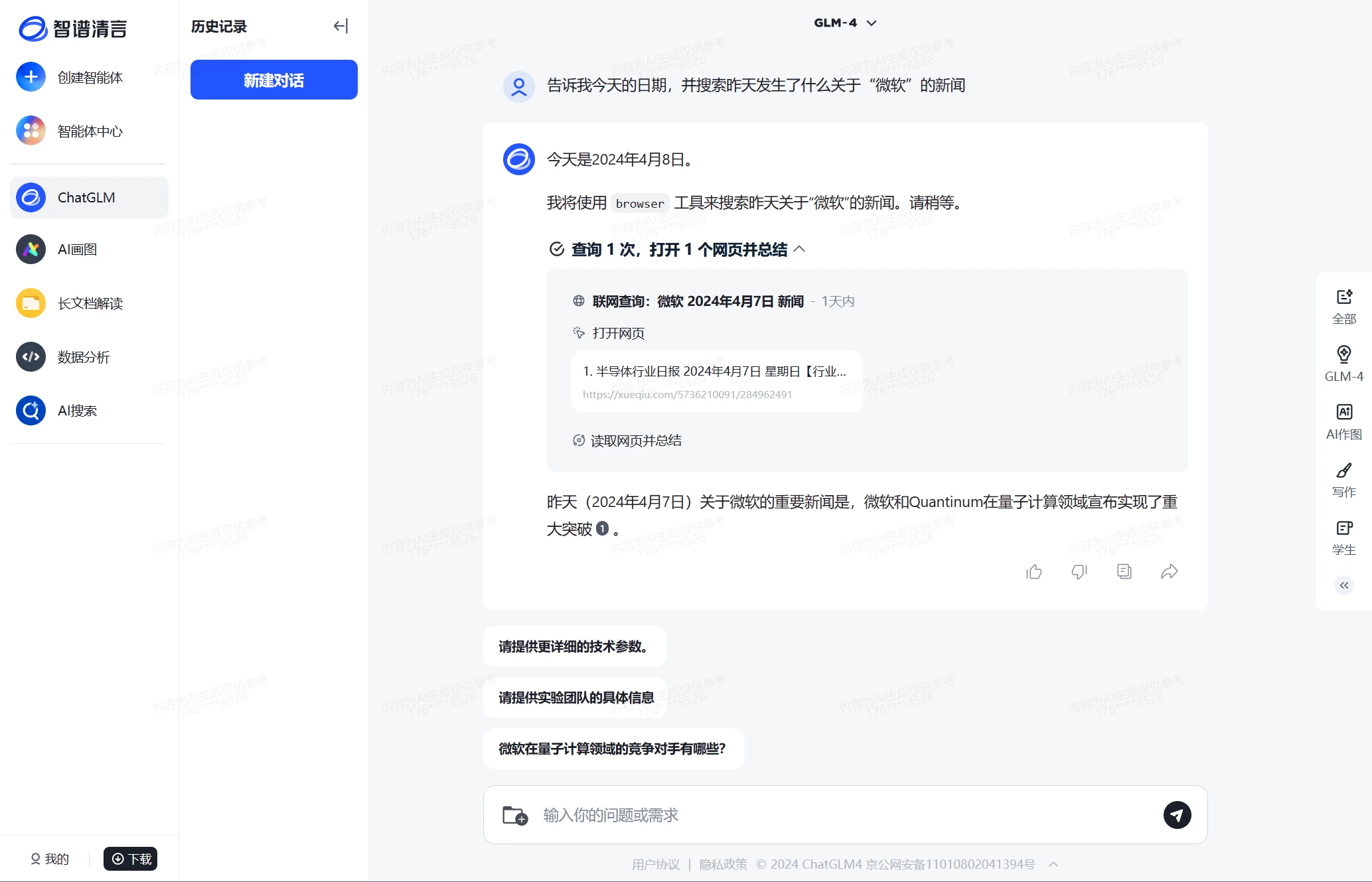Open 长文档解读 in the sidebar
This screenshot has width=1372, height=882.
pos(89,303)
